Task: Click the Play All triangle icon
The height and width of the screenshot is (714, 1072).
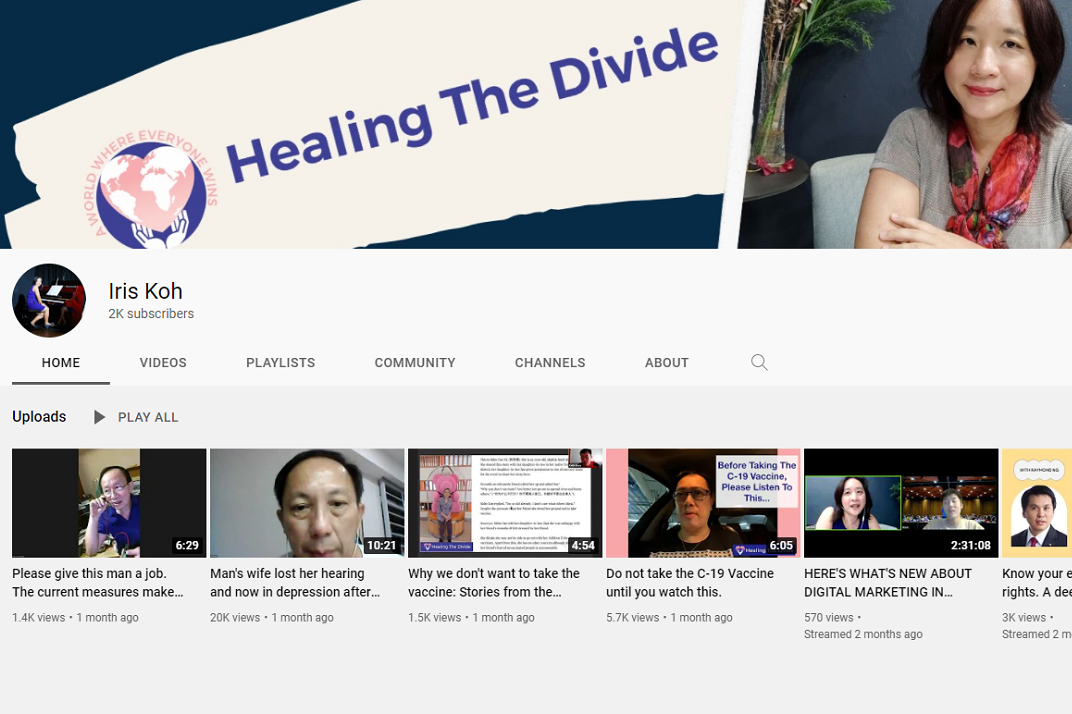Action: pyautogui.click(x=99, y=417)
